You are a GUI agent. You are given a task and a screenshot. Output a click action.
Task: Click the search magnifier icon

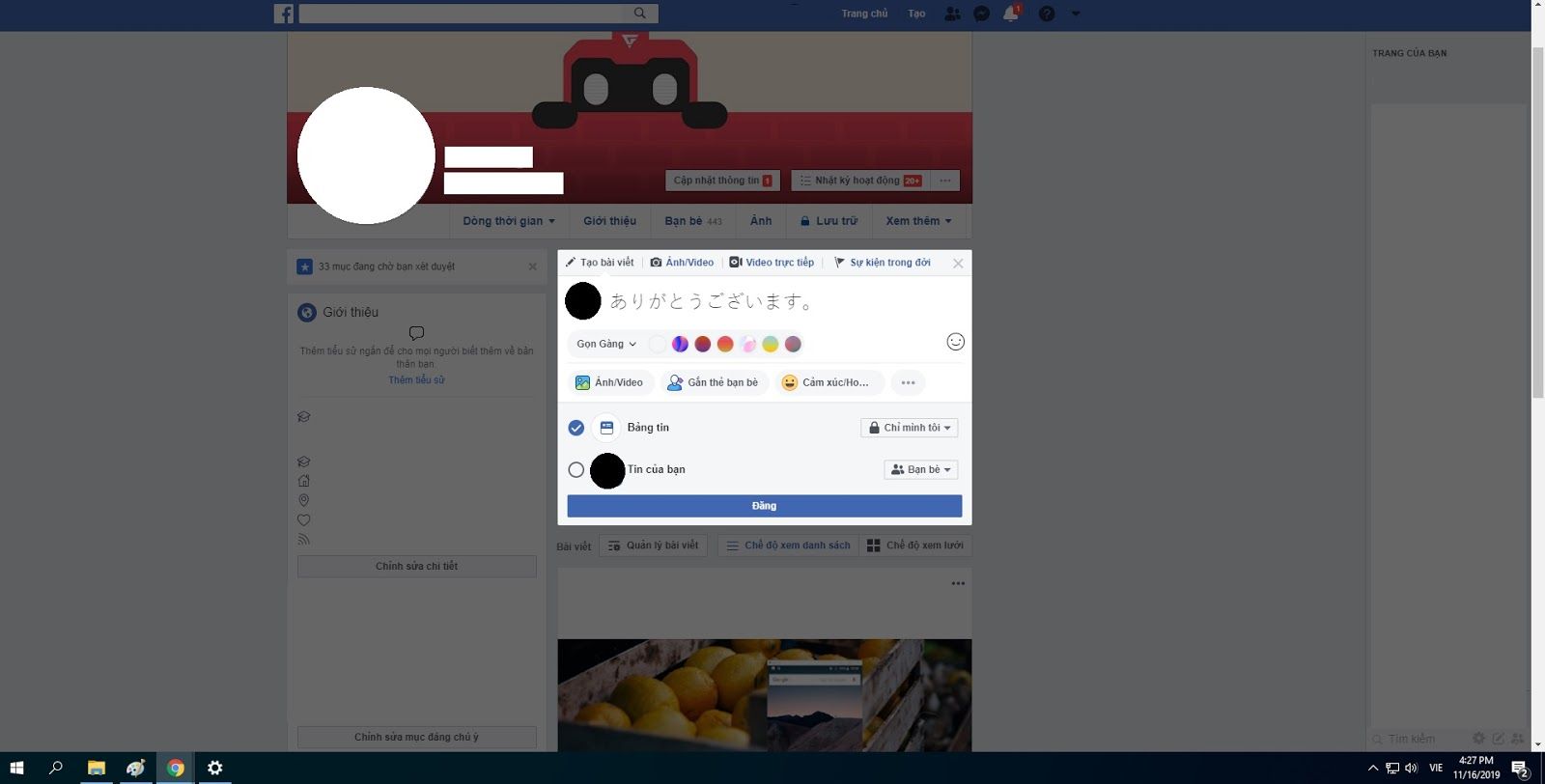coord(639,14)
